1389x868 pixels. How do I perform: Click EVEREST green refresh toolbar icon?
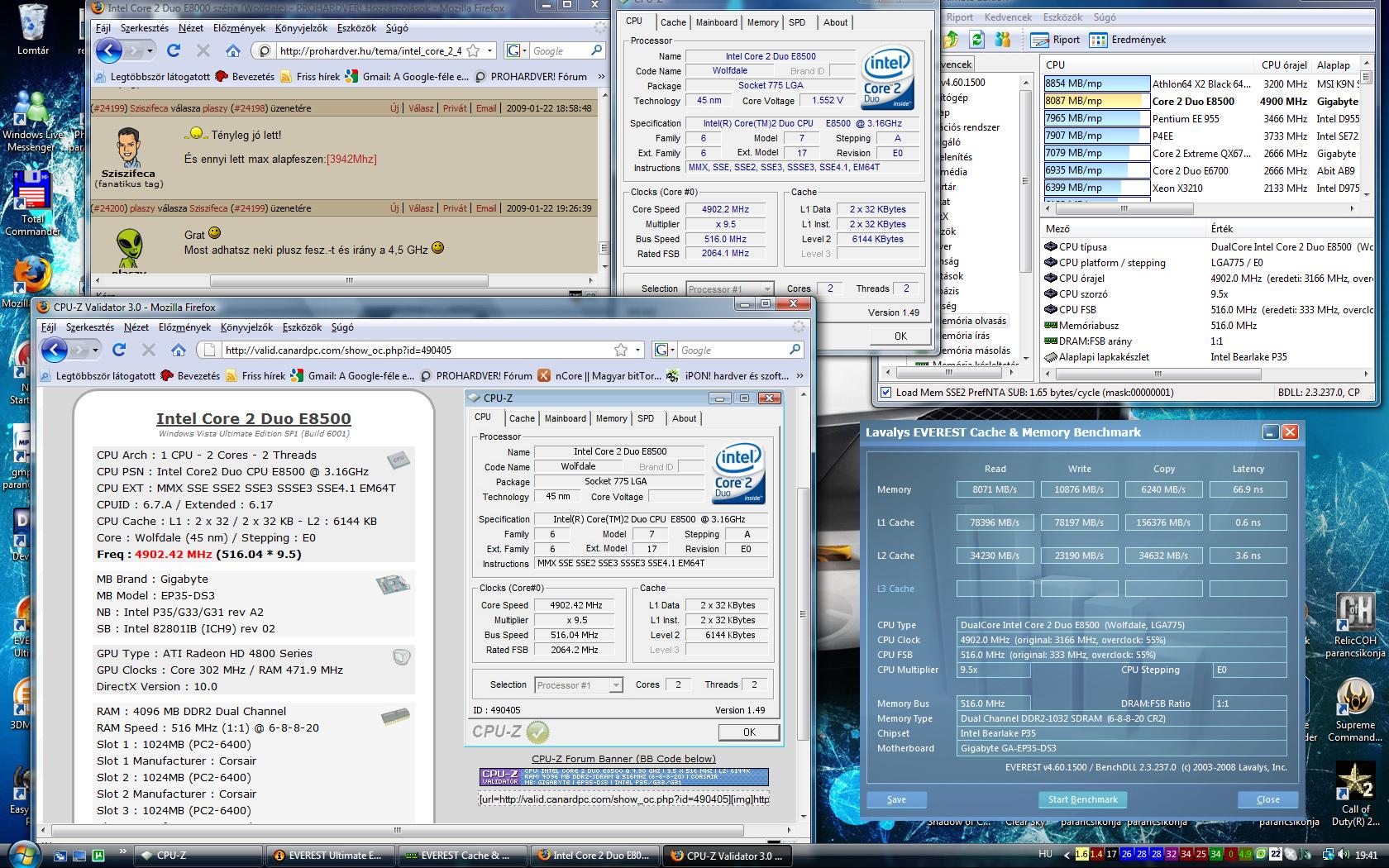click(x=977, y=39)
